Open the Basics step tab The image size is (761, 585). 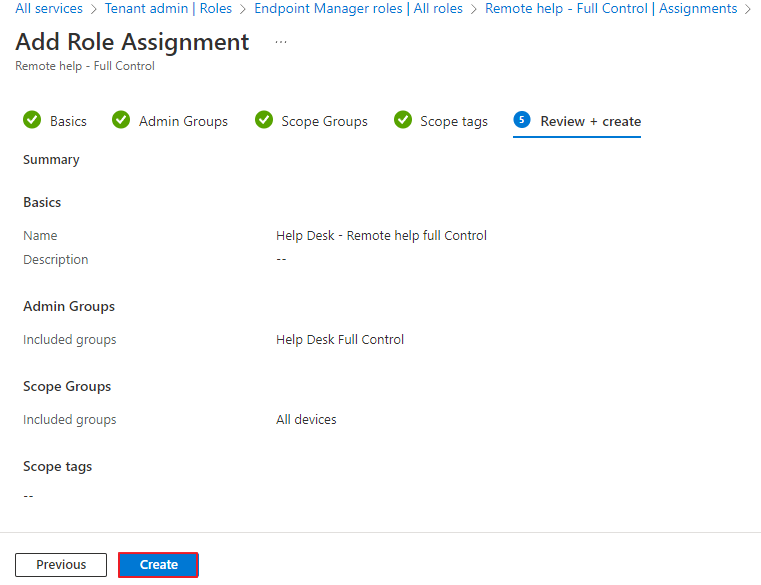pyautogui.click(x=55, y=121)
